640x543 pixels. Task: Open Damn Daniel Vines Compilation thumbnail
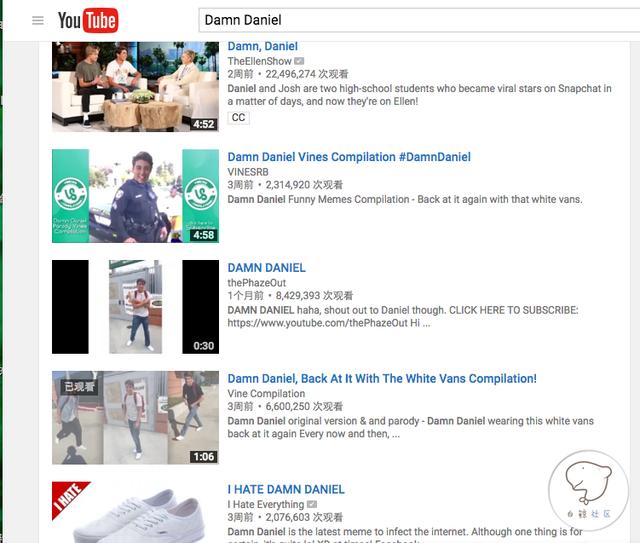pyautogui.click(x=135, y=196)
